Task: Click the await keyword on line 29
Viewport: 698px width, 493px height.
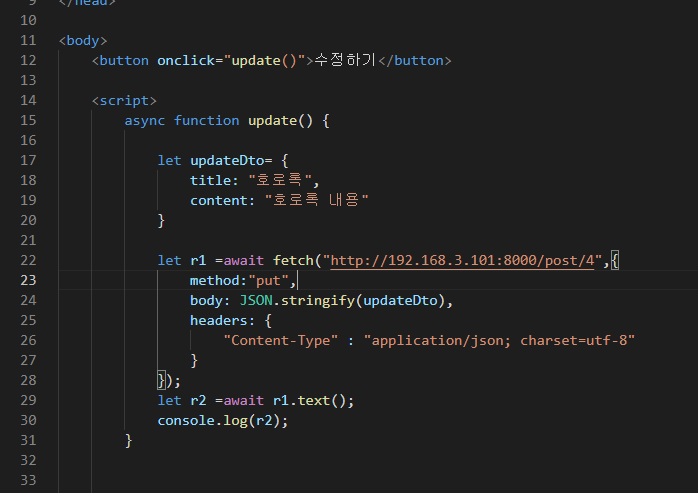Action: pyautogui.click(x=243, y=400)
